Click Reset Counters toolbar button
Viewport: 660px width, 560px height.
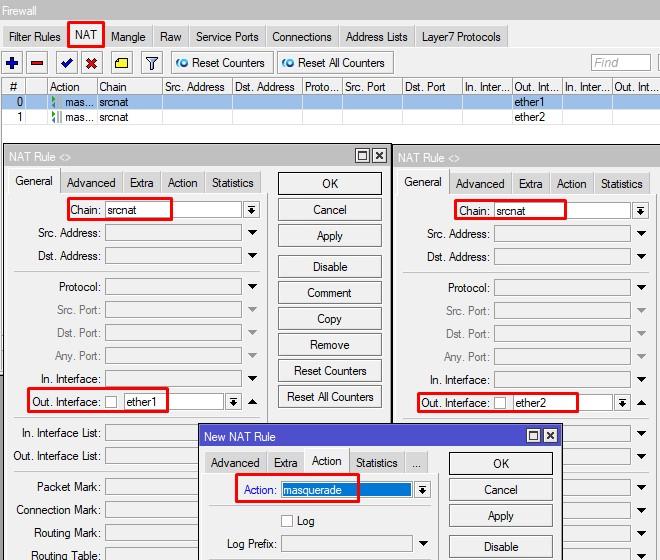220,63
